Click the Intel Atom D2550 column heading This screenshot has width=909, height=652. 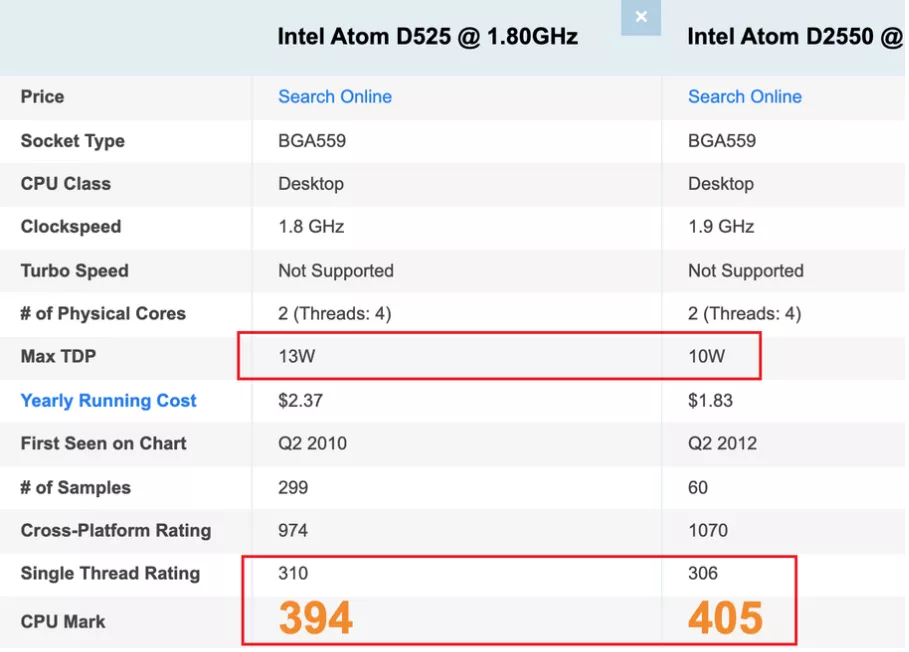tap(795, 37)
